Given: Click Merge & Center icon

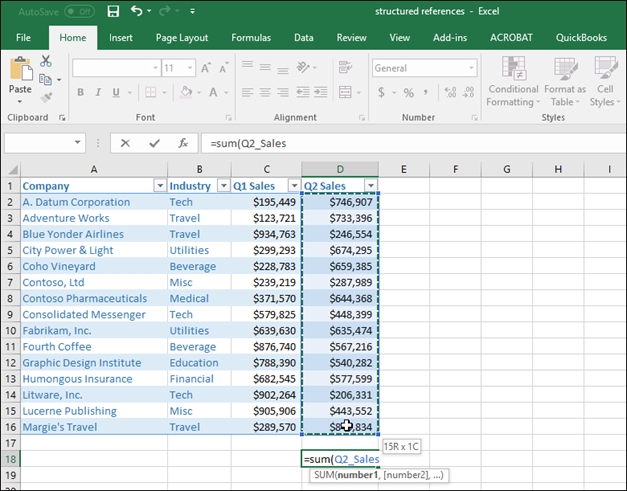Looking at the screenshot, I should [345, 92].
